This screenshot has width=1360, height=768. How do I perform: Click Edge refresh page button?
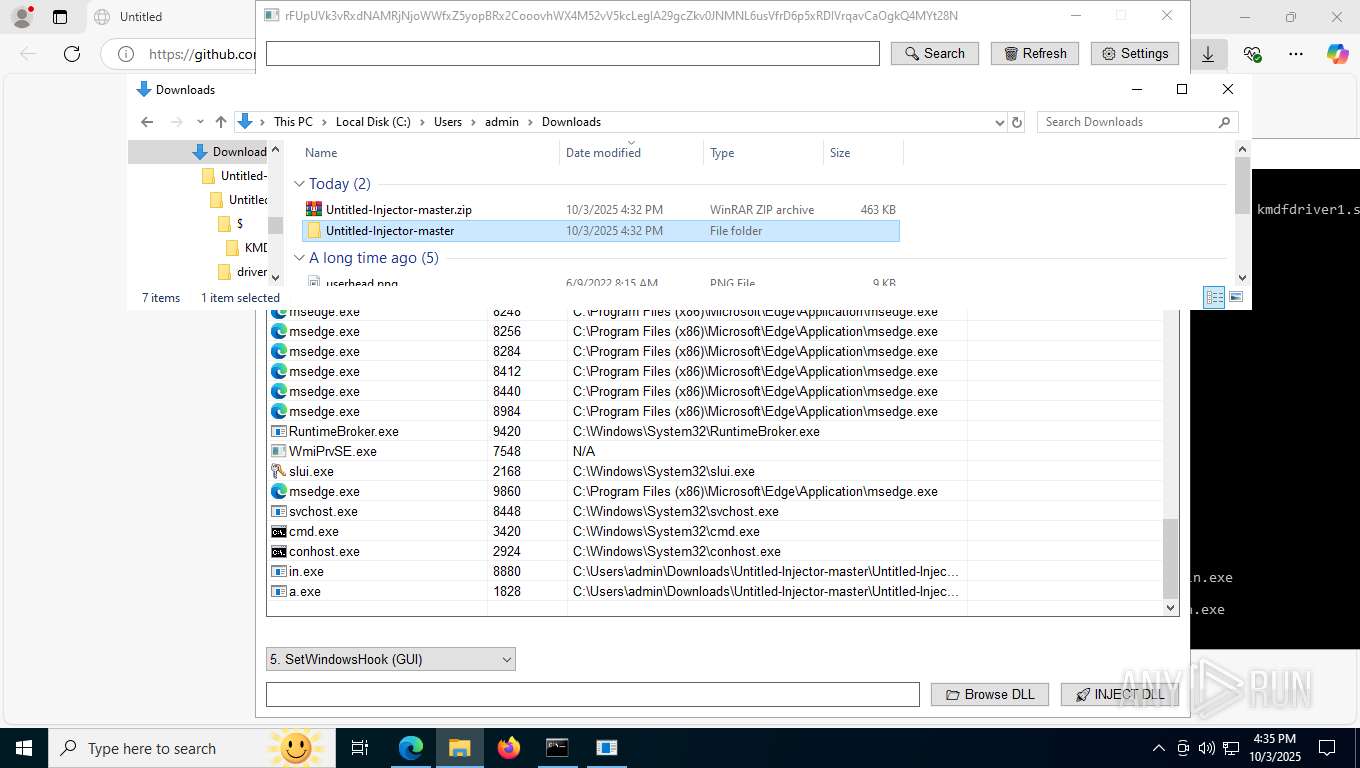72,54
